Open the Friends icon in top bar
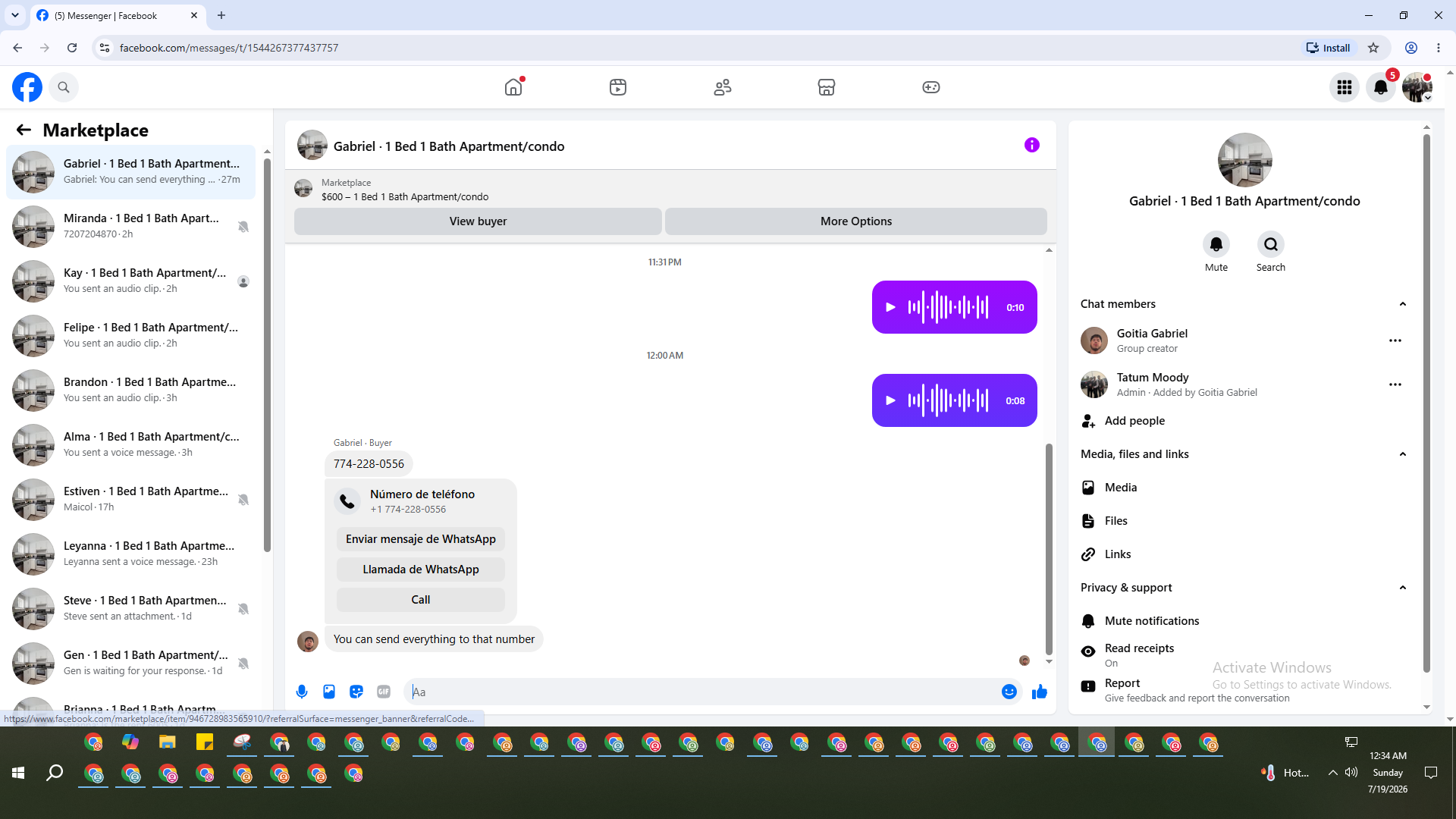 pyautogui.click(x=723, y=87)
